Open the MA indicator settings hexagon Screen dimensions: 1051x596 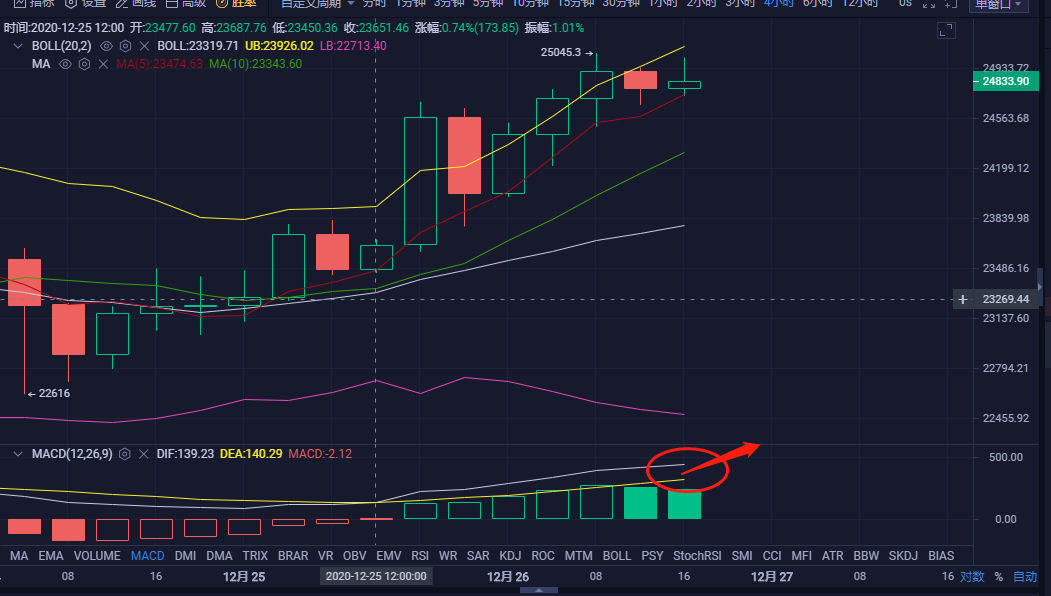pyautogui.click(x=84, y=64)
